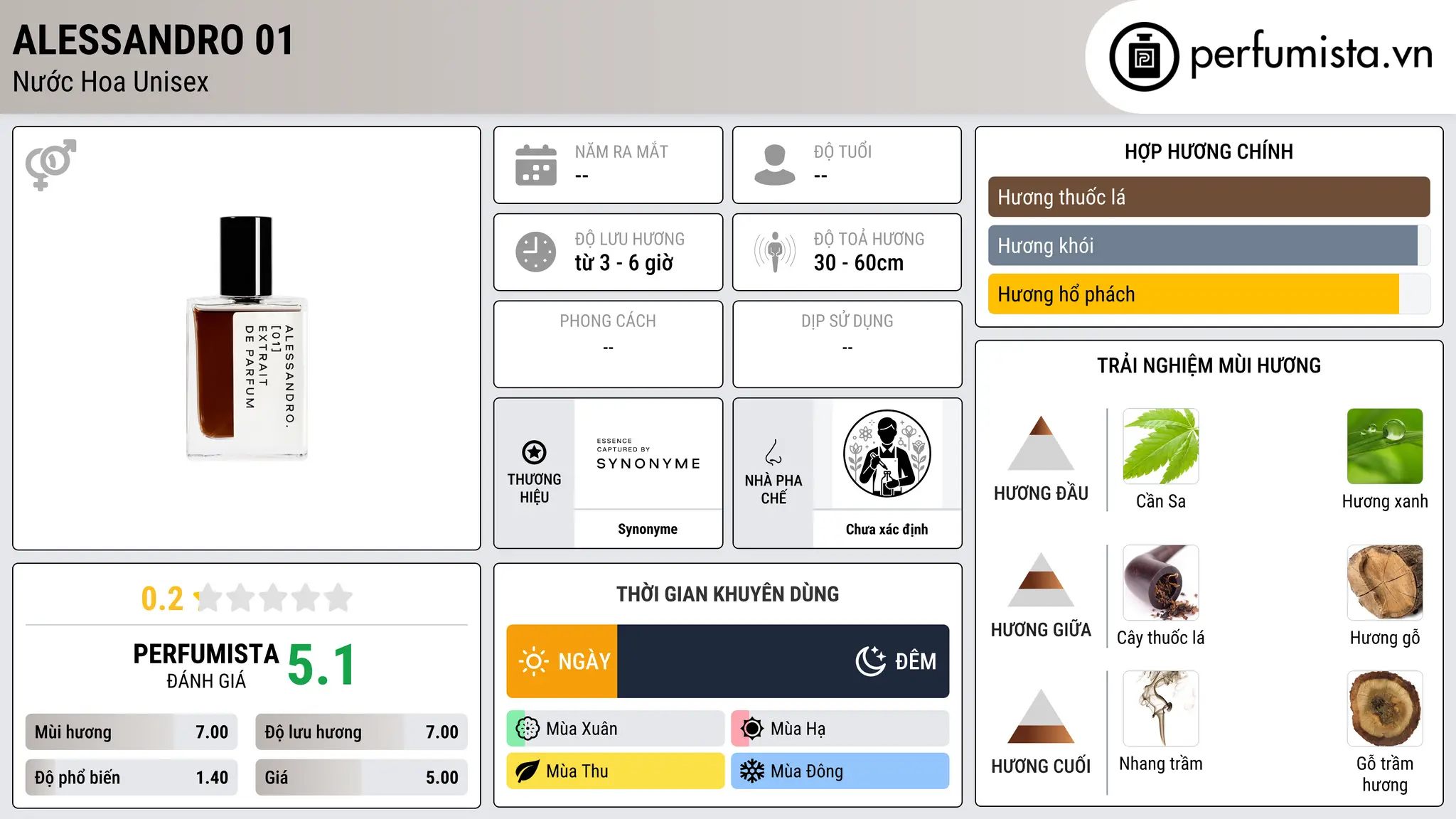Viewport: 1456px width, 819px height.
Task: Click the Độ phổ biến 1.40 score bar
Action: (132, 778)
